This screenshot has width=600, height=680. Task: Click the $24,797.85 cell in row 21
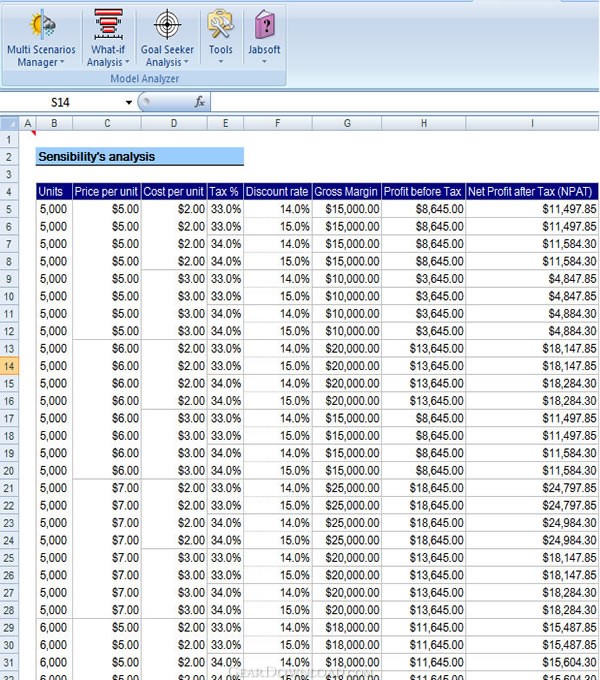tap(532, 488)
